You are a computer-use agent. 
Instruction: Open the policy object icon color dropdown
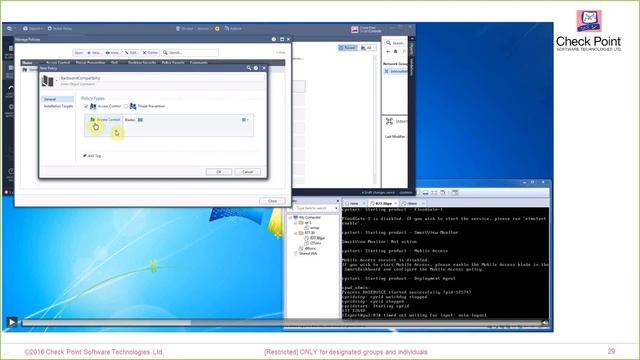click(56, 81)
